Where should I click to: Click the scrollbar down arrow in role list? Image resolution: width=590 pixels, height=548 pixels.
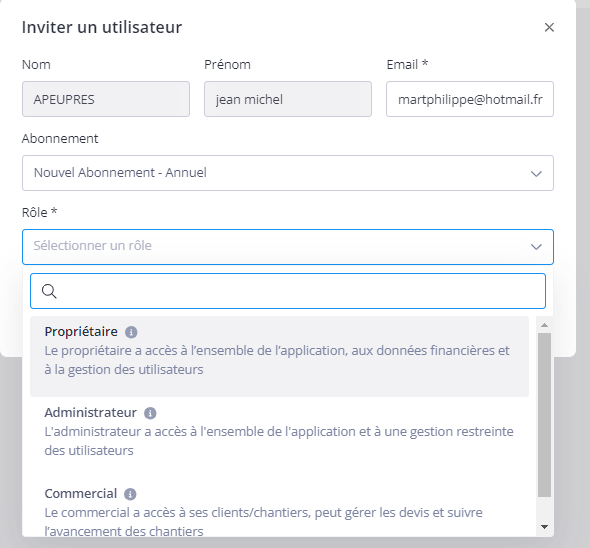[544, 527]
